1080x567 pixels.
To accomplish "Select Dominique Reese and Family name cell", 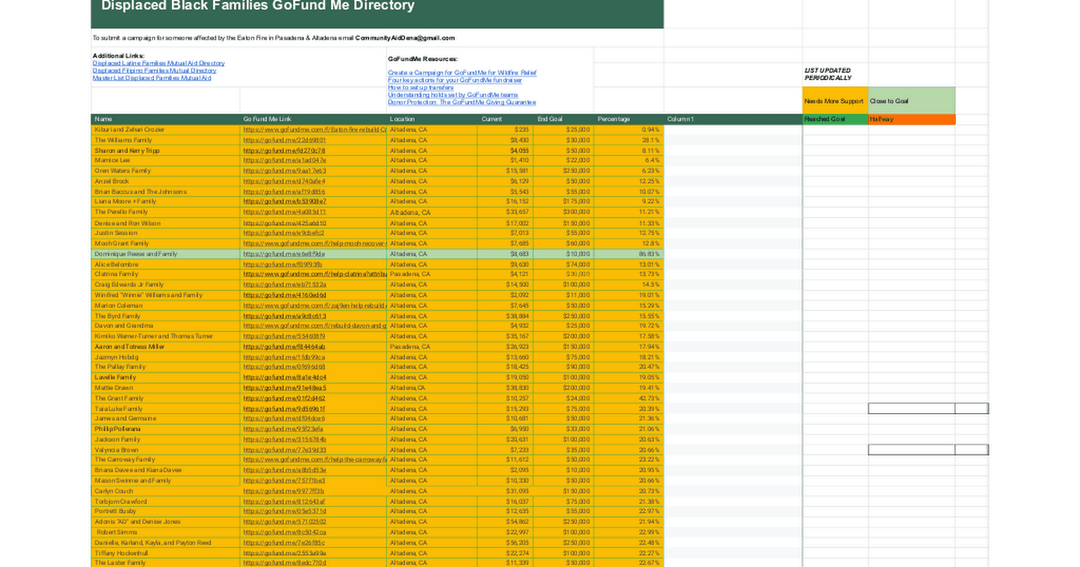I will 165,254.
